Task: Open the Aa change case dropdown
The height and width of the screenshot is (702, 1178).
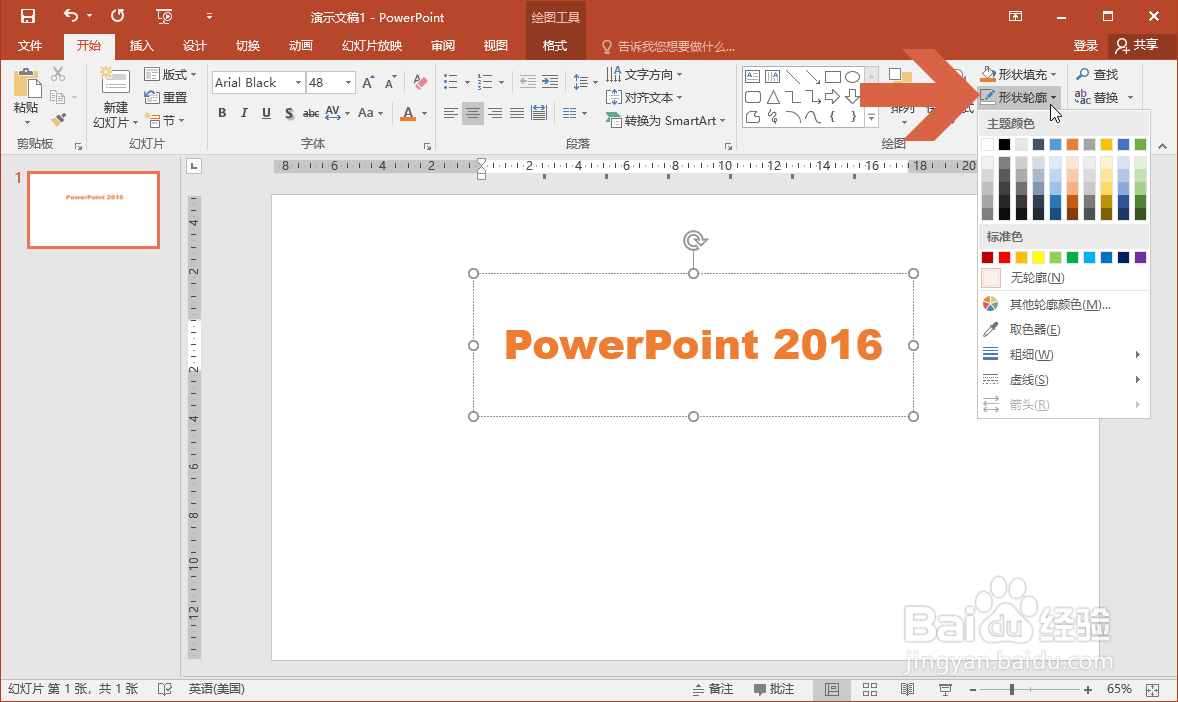Action: point(370,113)
